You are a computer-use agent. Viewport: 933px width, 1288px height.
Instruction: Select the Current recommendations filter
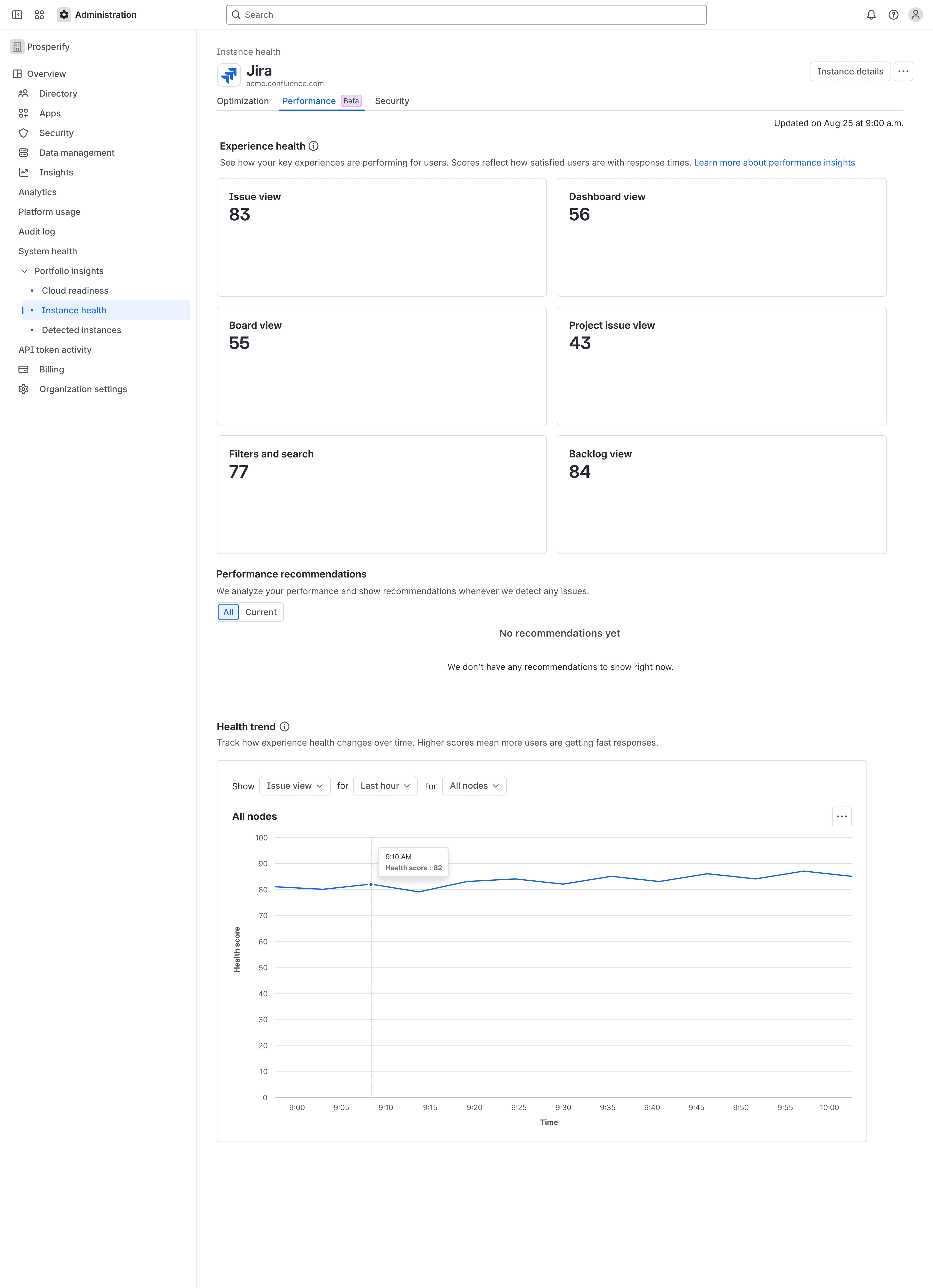(x=261, y=612)
